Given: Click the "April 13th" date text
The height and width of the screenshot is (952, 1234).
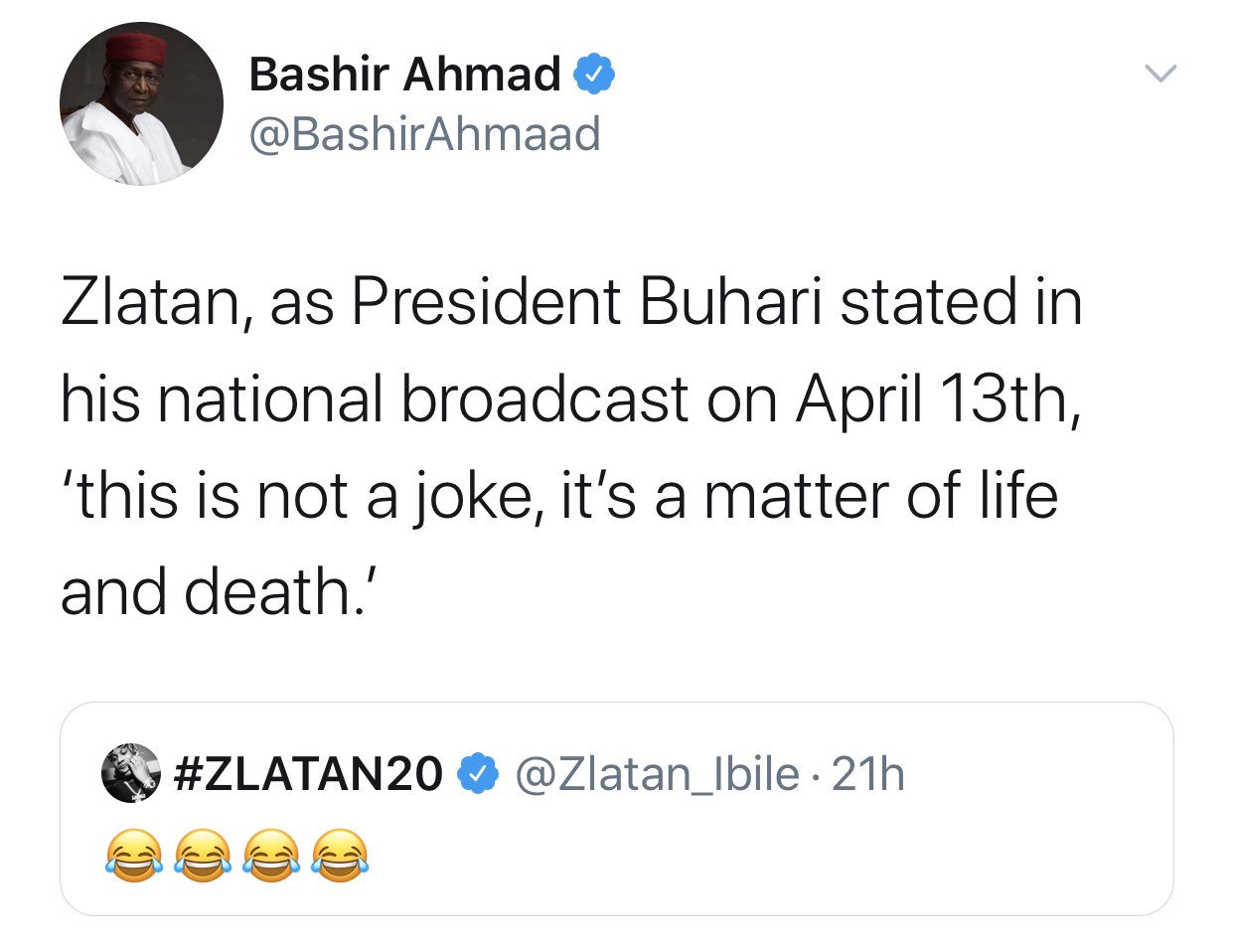Looking at the screenshot, I should (934, 398).
